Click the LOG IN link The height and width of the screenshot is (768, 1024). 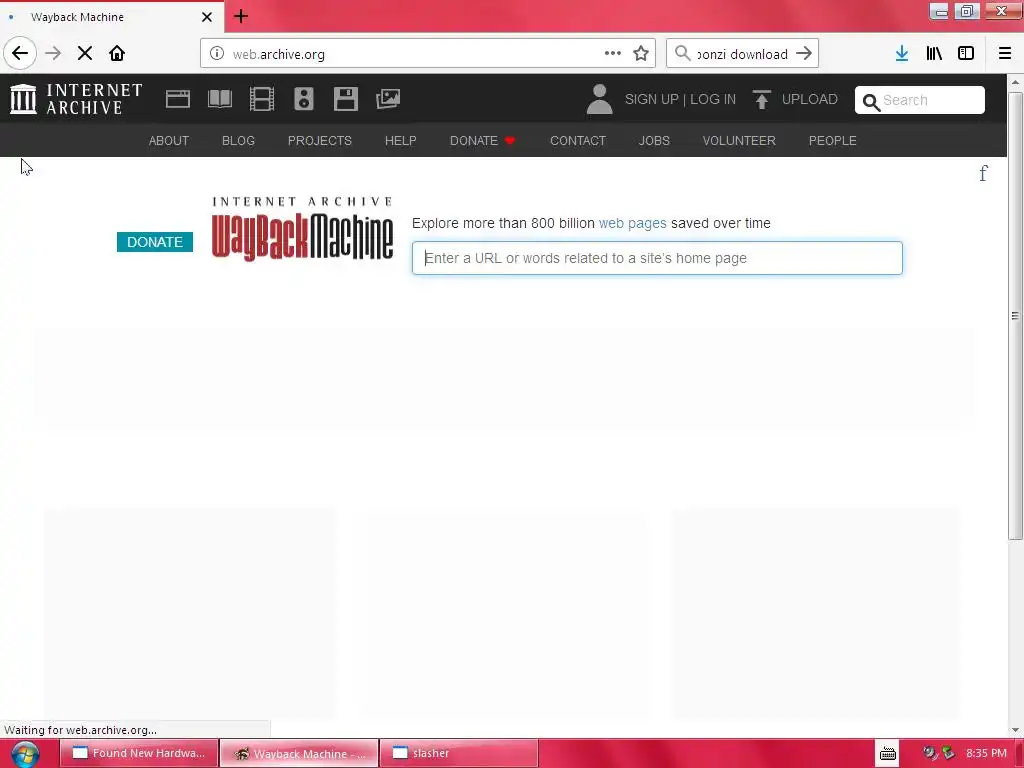pos(713,99)
